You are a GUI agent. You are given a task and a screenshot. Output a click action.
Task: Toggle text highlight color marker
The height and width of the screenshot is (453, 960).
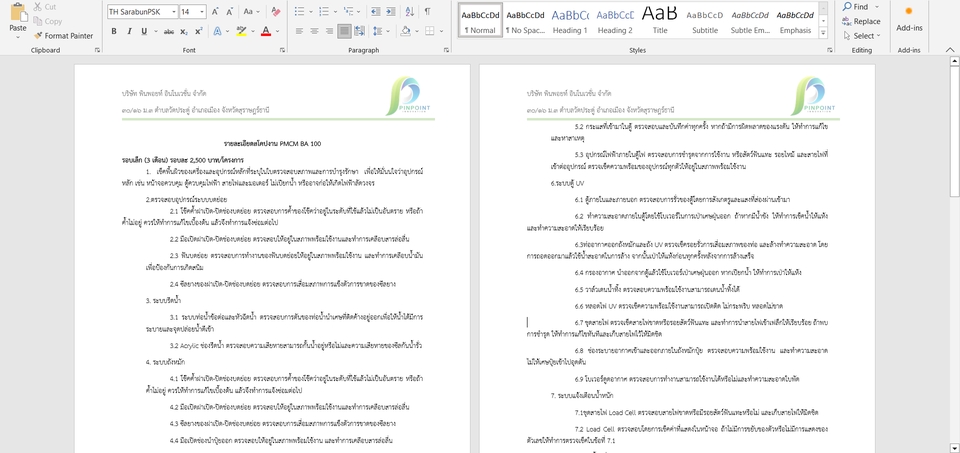241,31
